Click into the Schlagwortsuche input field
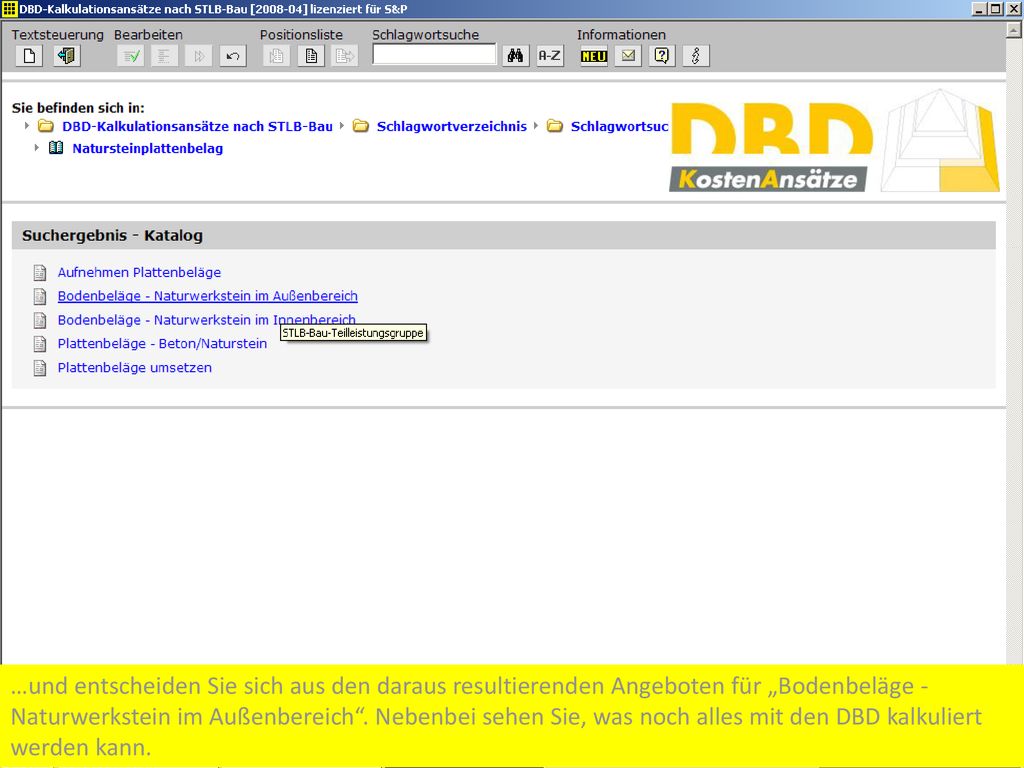Screen dimensions: 1024x768 coord(434,55)
